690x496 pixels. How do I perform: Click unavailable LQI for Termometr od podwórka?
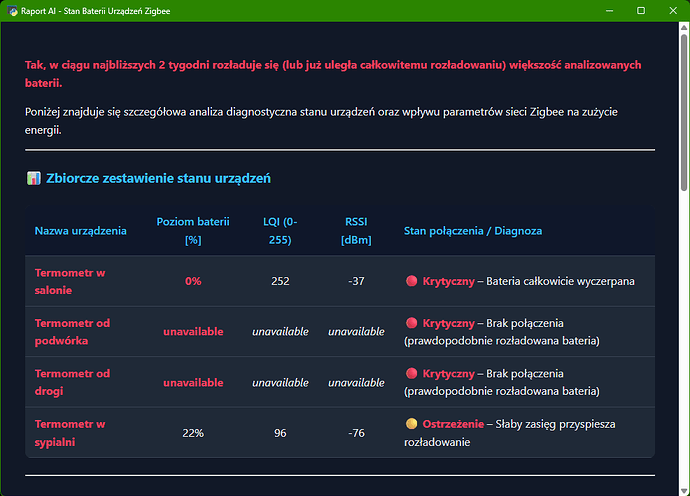(x=280, y=331)
